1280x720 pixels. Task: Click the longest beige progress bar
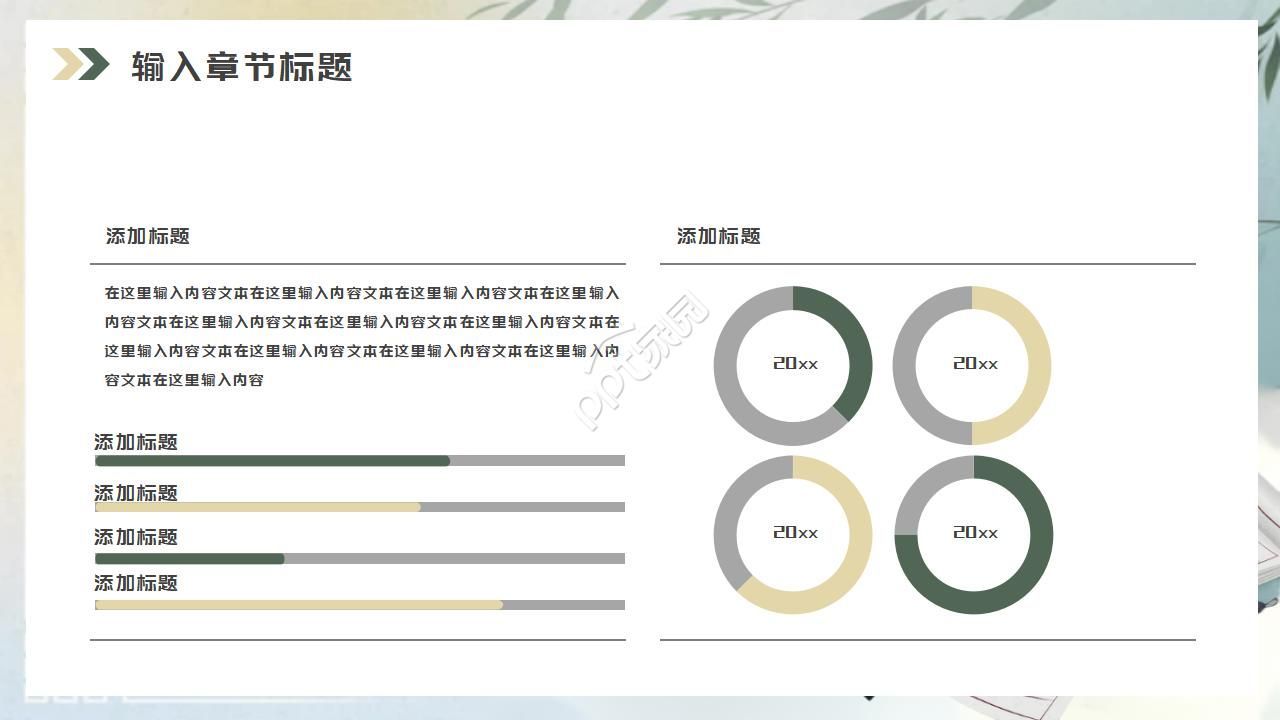[x=299, y=605]
